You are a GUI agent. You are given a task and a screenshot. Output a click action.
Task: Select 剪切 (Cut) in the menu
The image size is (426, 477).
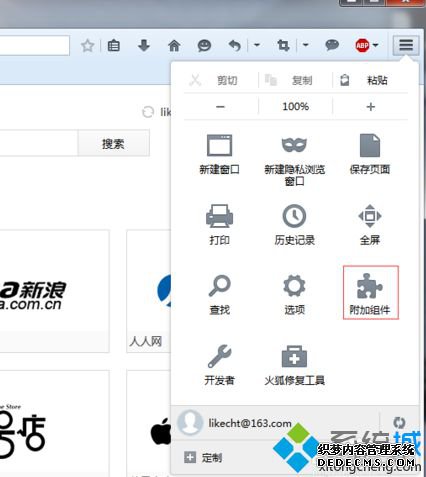click(220, 80)
